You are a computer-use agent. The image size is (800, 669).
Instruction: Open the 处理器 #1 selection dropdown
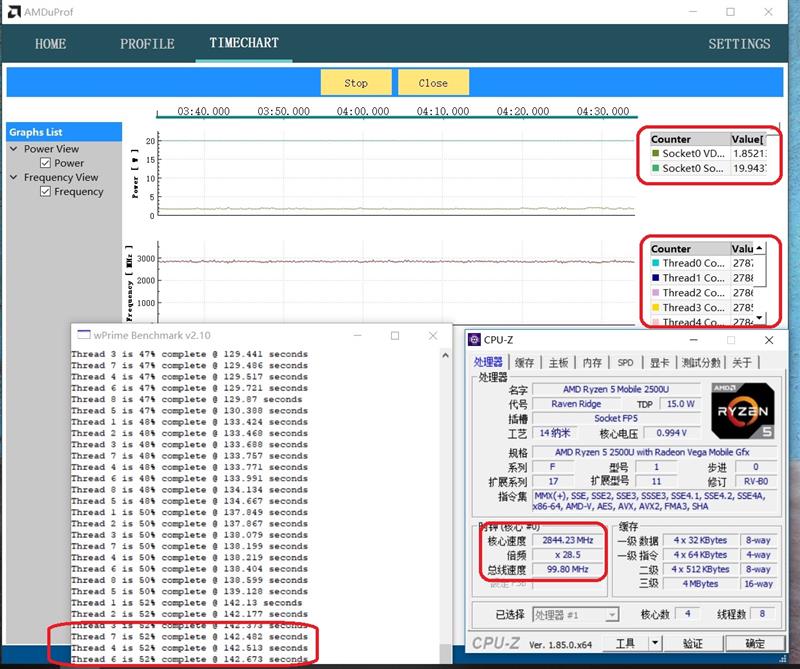pyautogui.click(x=576, y=615)
